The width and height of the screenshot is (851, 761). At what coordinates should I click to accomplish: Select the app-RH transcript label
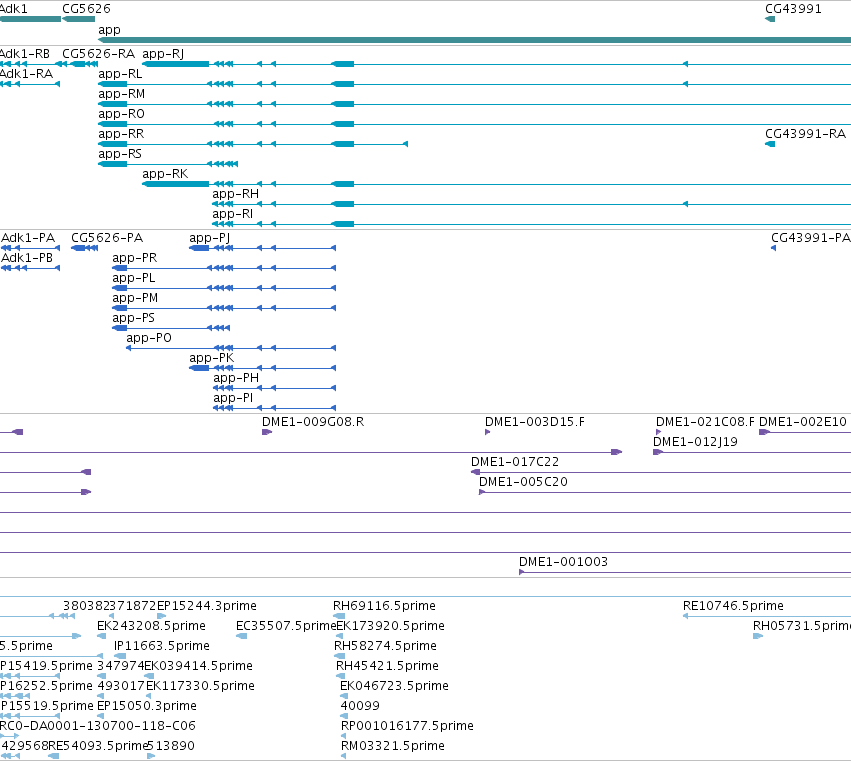[236, 194]
